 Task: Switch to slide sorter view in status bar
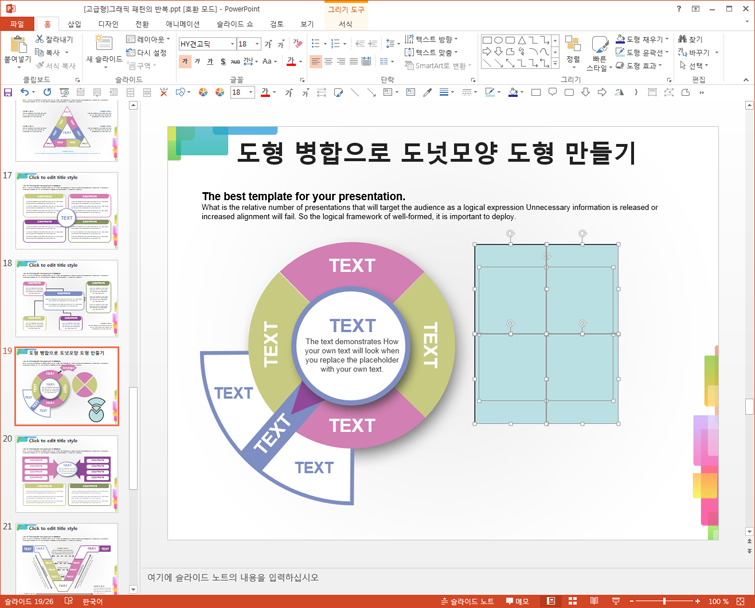pyautogui.click(x=573, y=601)
